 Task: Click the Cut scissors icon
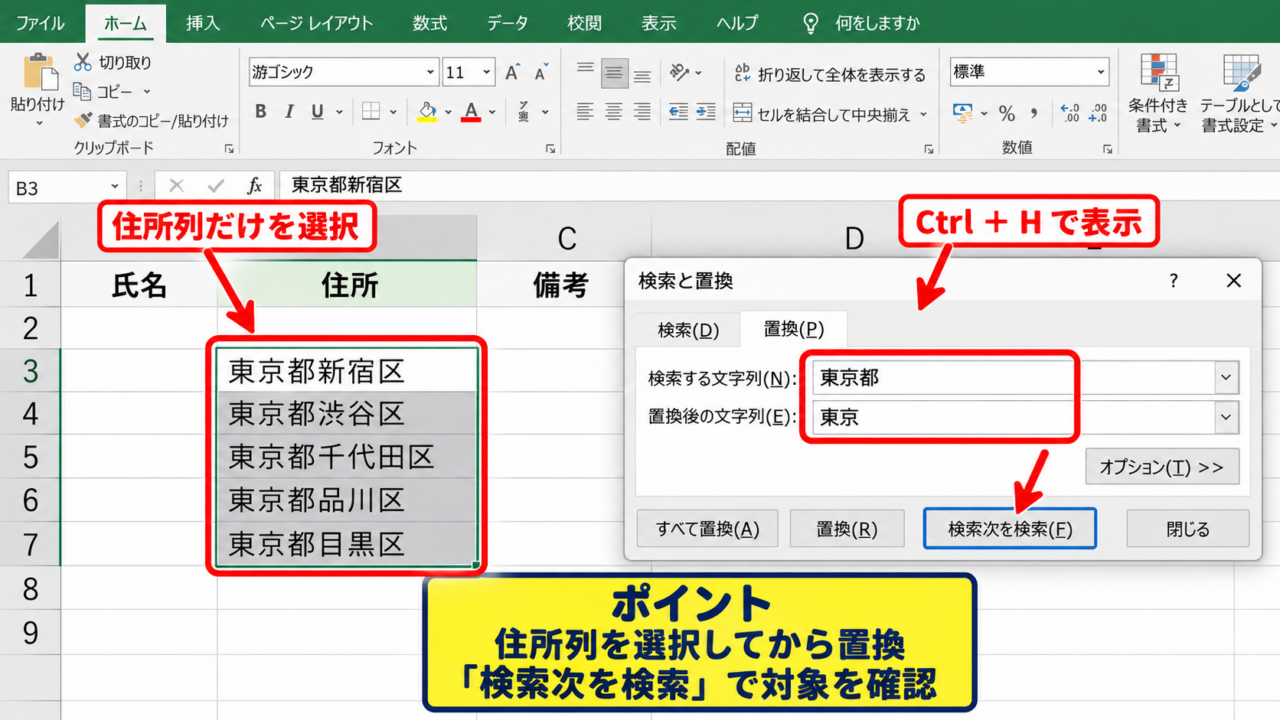(82, 63)
